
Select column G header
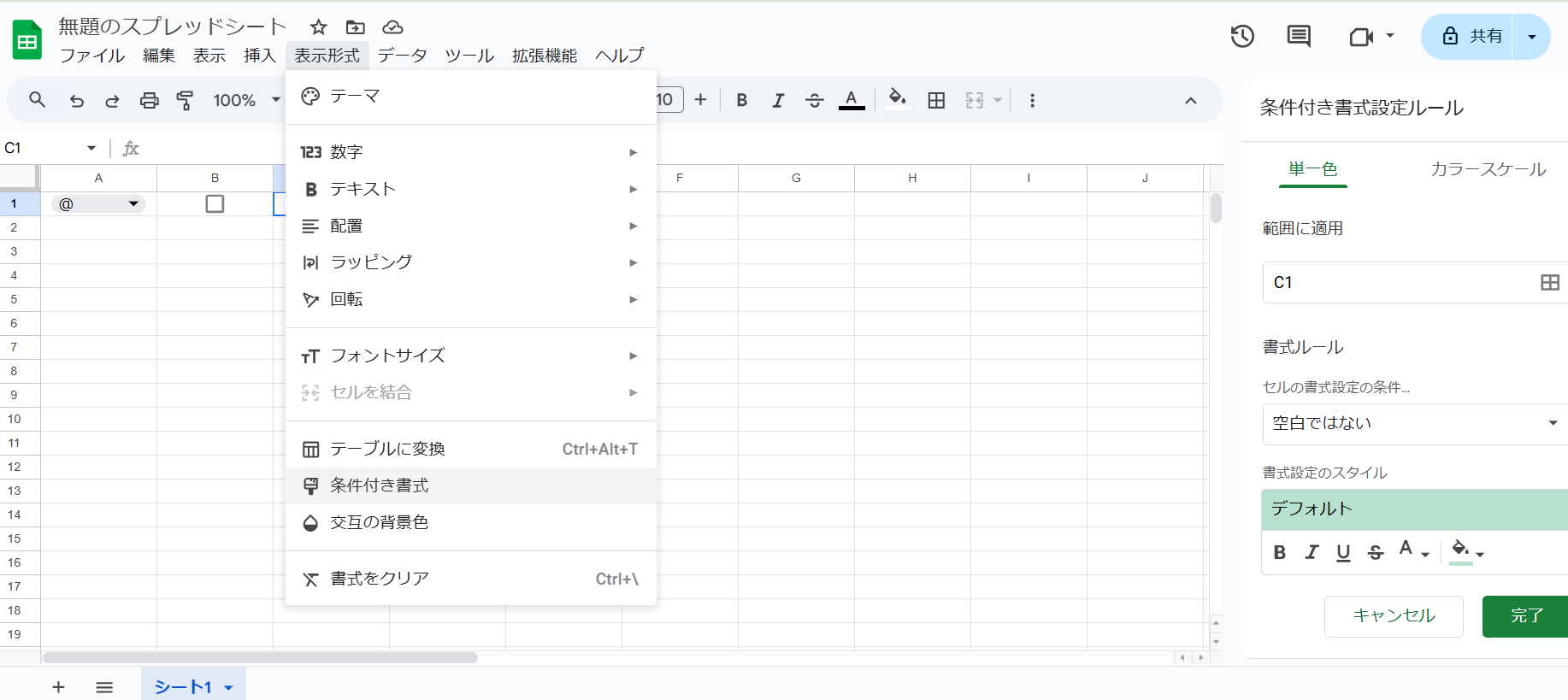[x=796, y=178]
